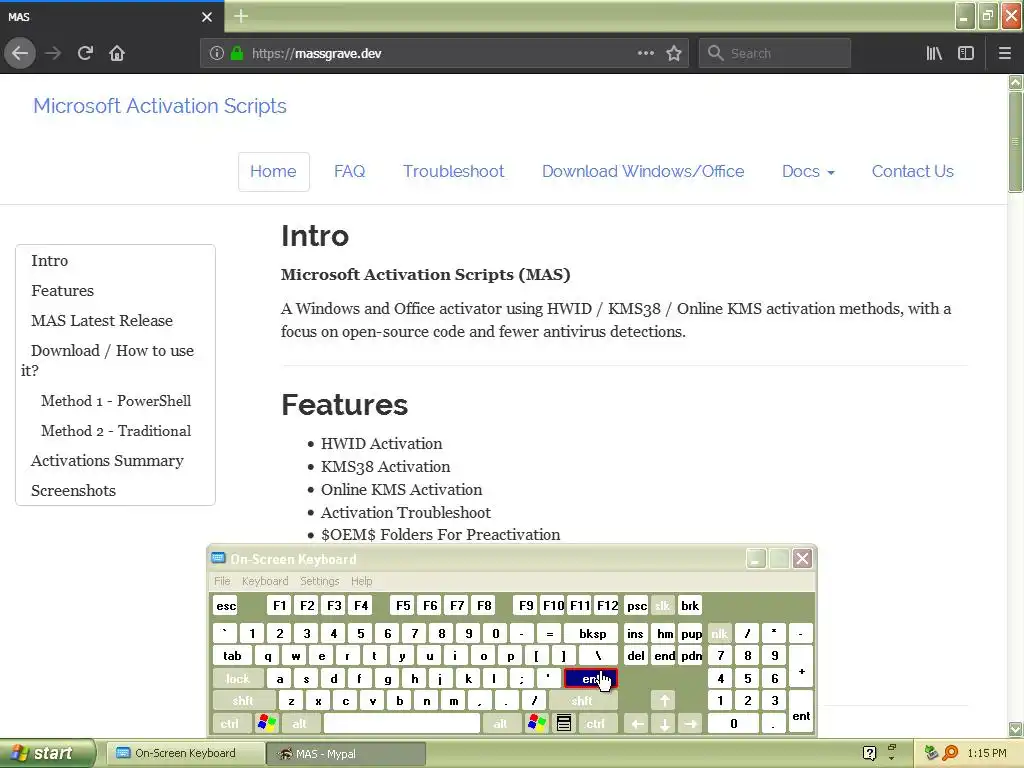Click the down arrow key on keyboard
The width and height of the screenshot is (1024, 768).
click(x=664, y=723)
